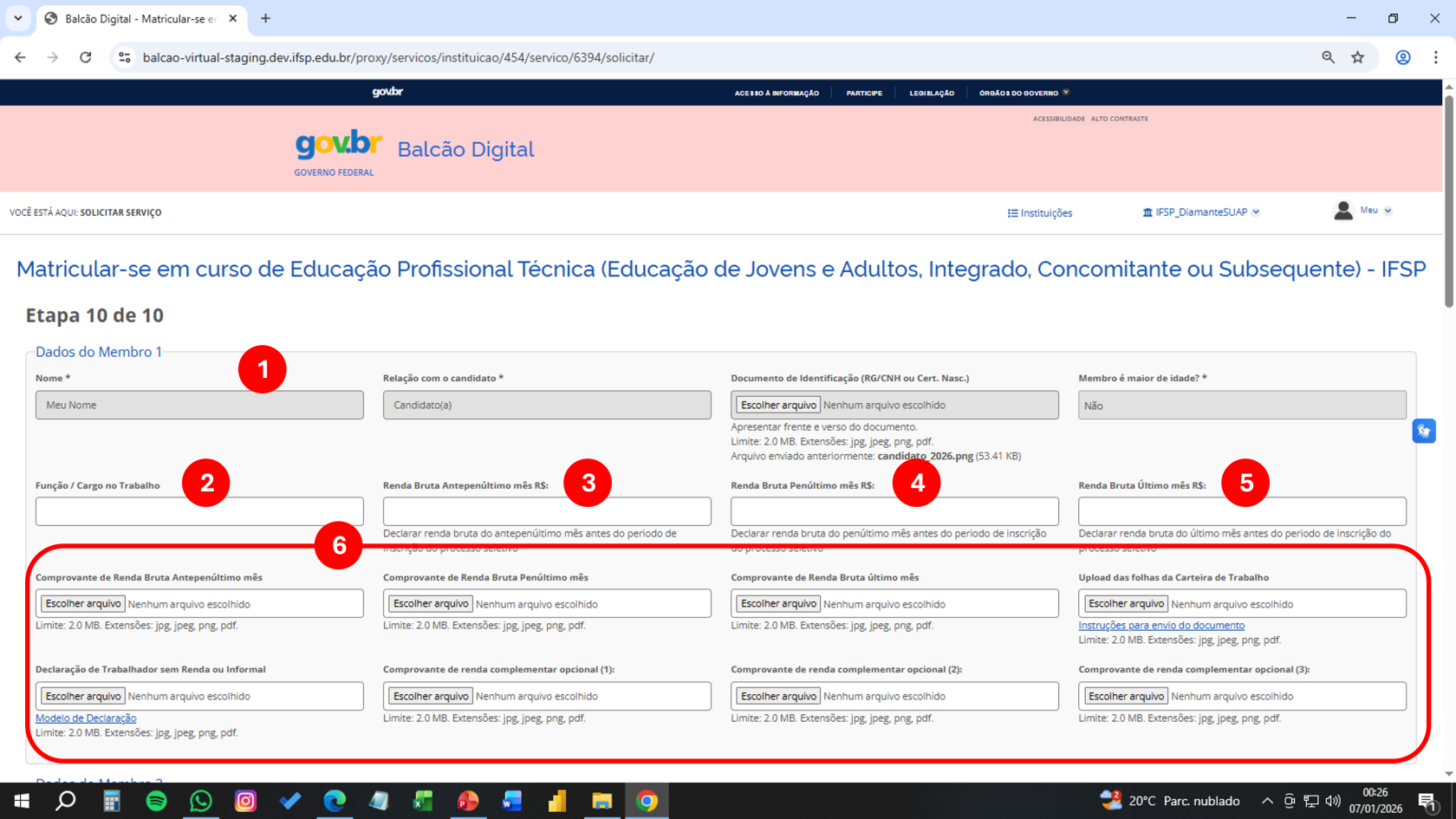Bookmark the page using the star icon
This screenshot has height=819, width=1456.
[1359, 57]
